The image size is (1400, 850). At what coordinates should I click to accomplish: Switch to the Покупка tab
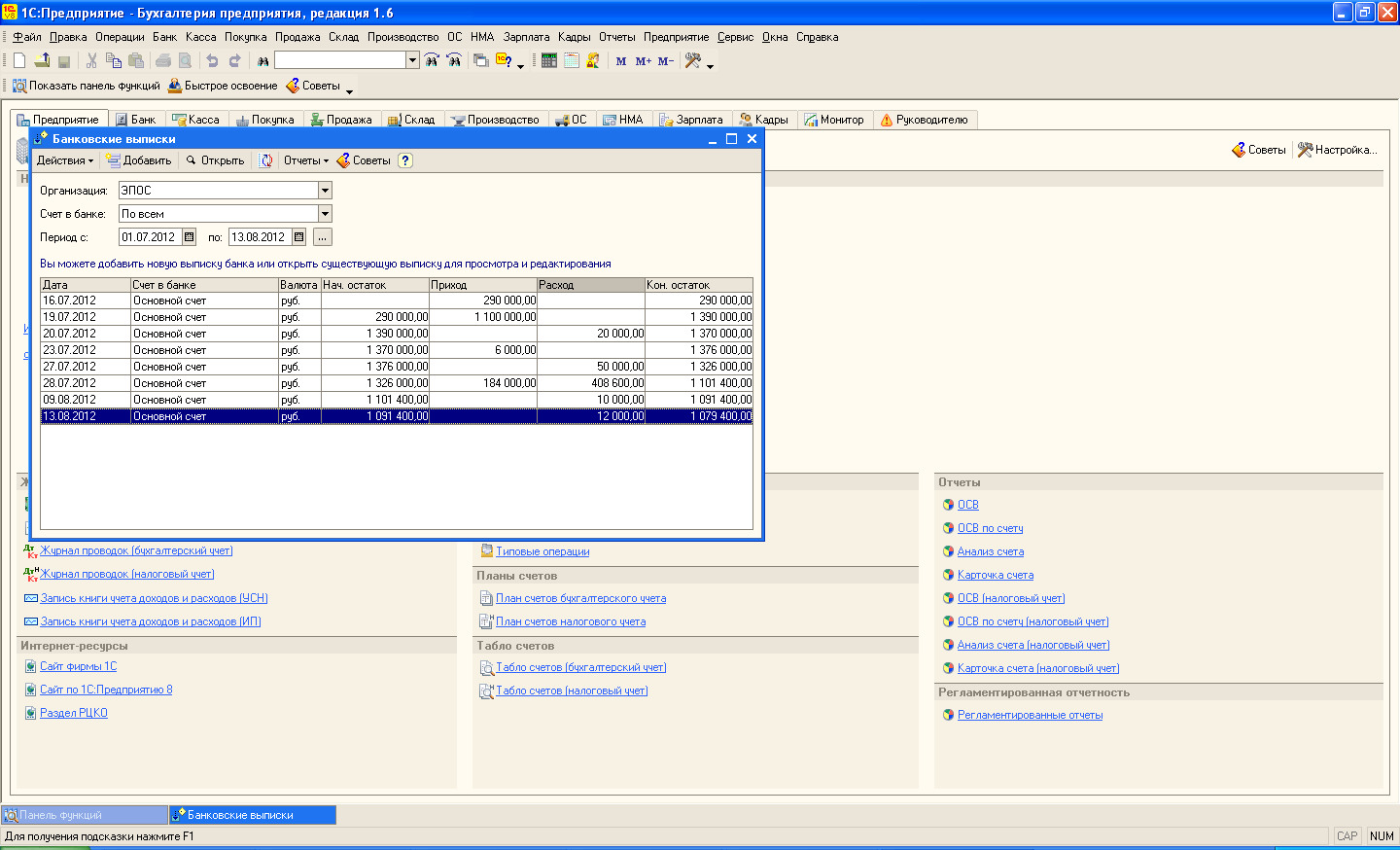[x=265, y=120]
